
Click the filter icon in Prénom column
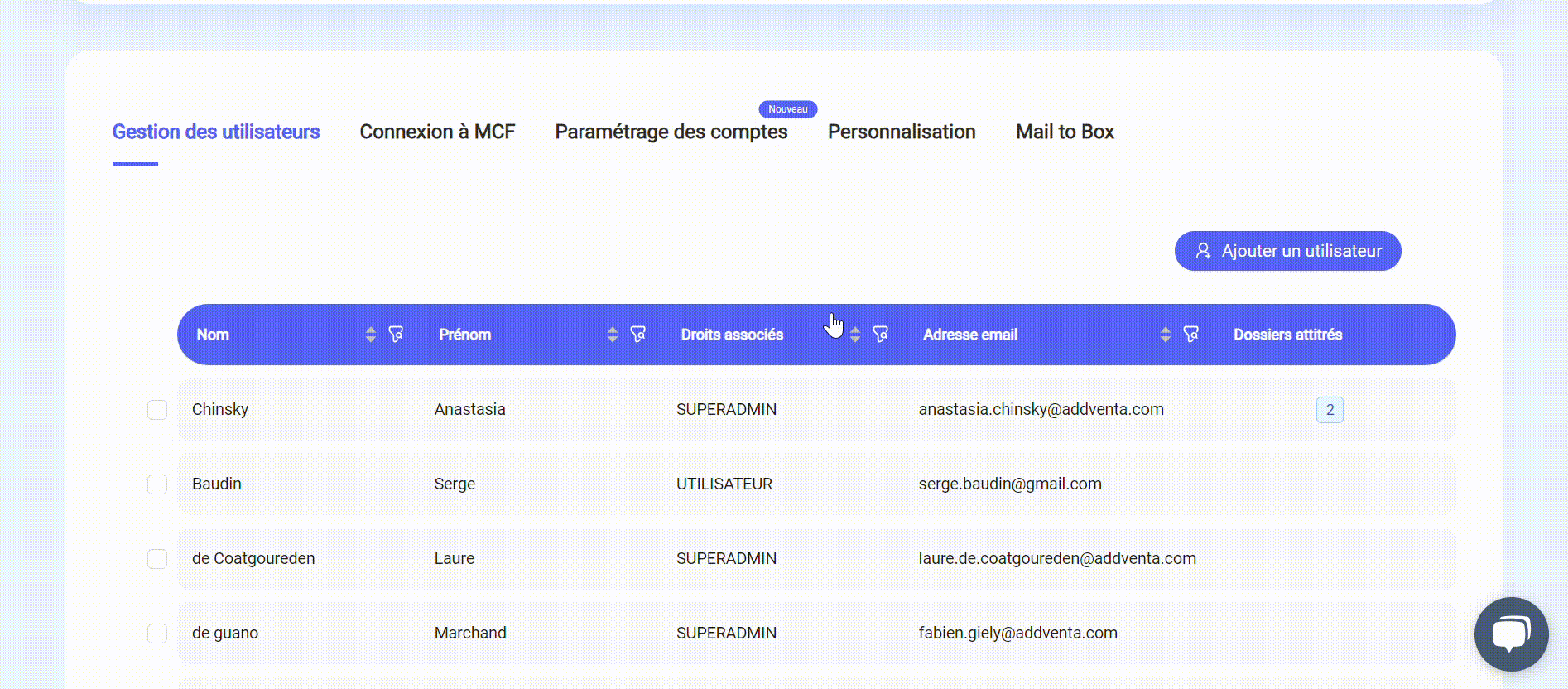point(637,335)
